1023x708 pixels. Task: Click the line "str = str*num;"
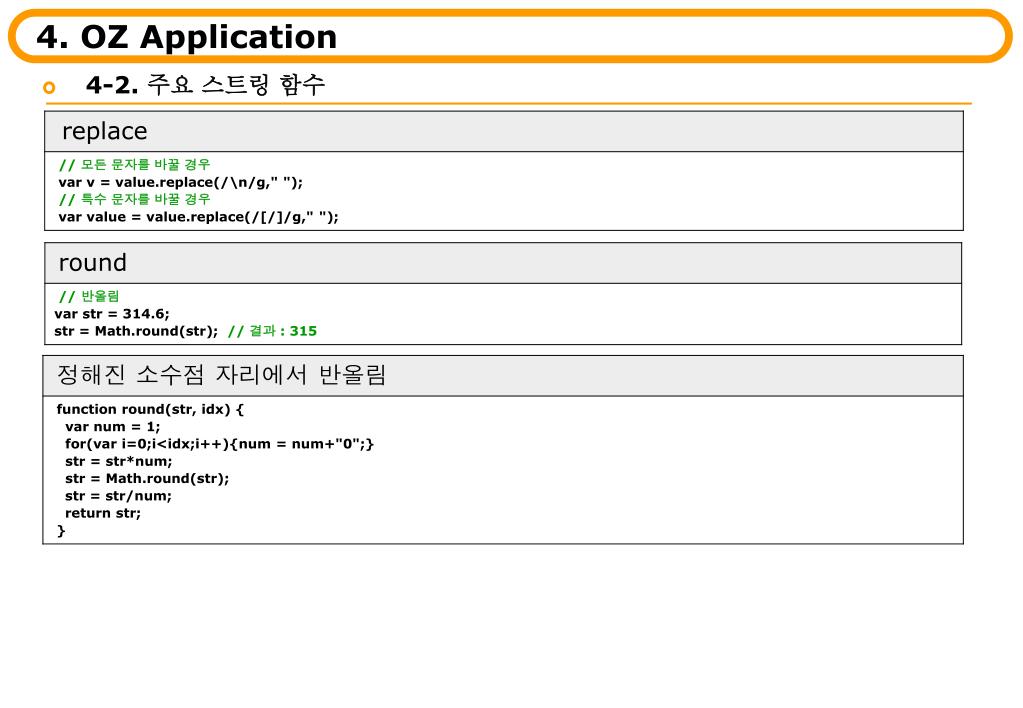(118, 461)
